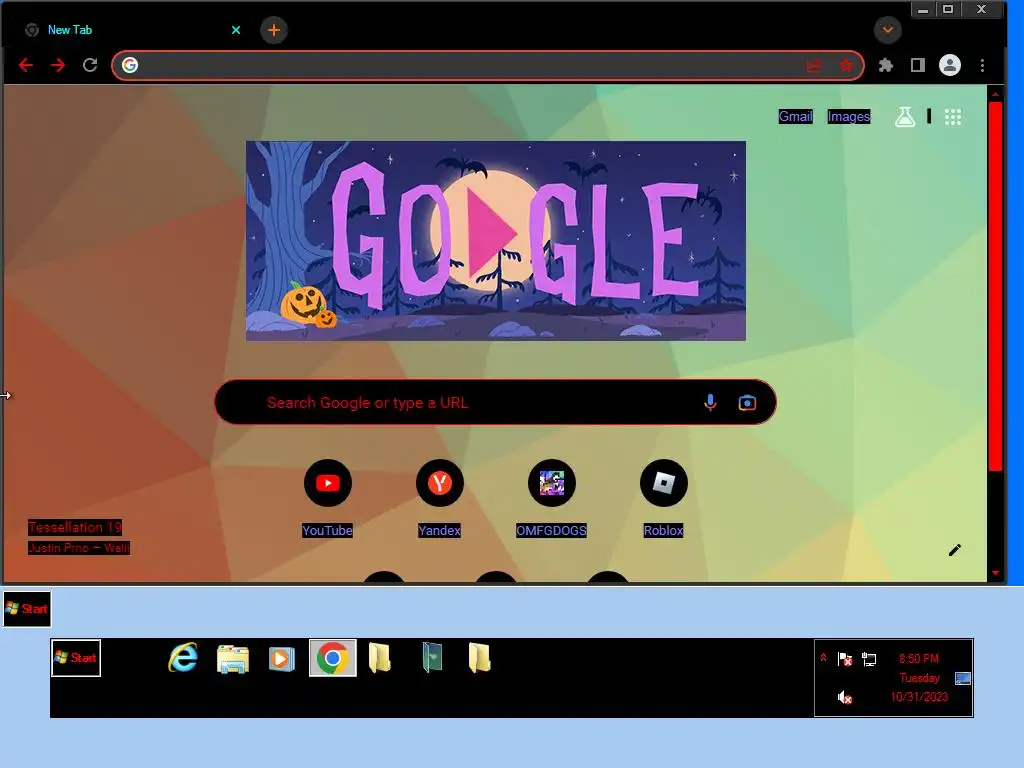1024x768 pixels.
Task: Open Search Labs flask icon
Action: [x=904, y=117]
